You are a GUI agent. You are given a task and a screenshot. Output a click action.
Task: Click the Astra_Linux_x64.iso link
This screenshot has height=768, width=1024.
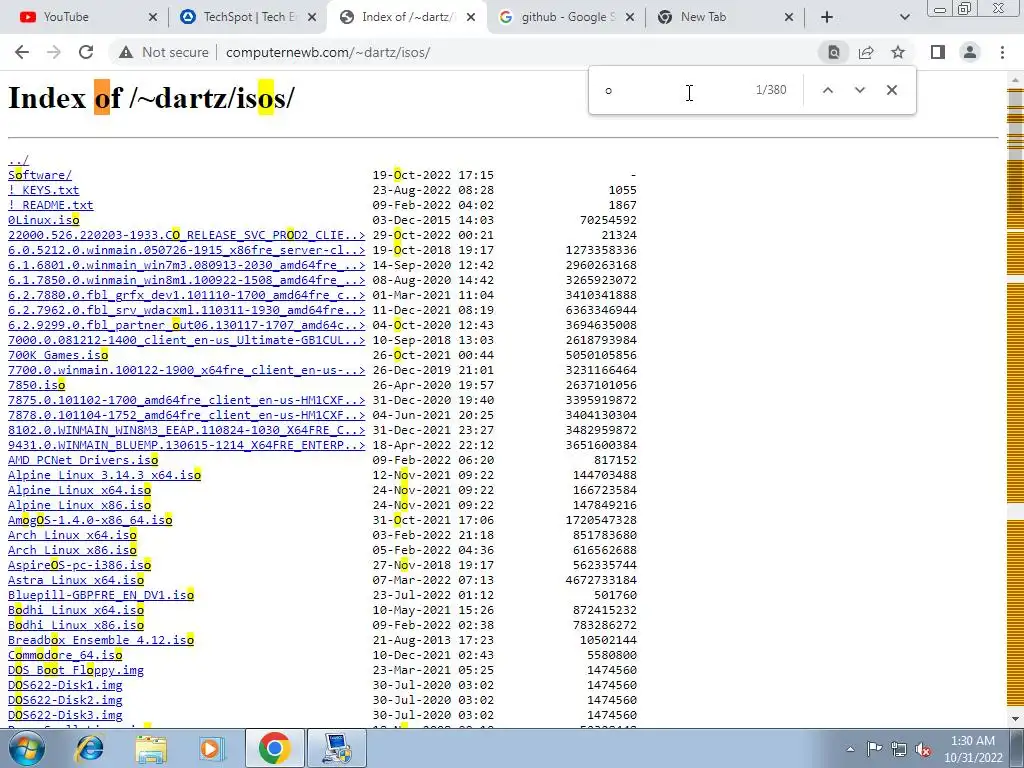click(76, 581)
